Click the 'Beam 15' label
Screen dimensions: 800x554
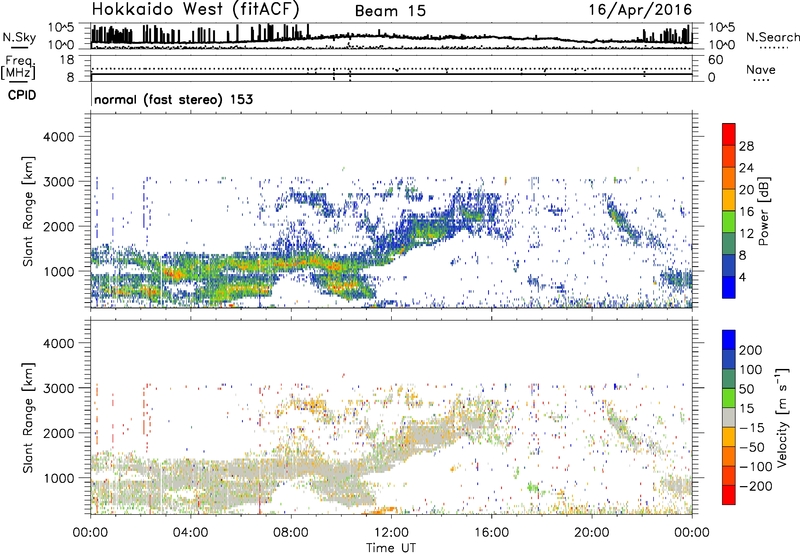click(x=390, y=11)
